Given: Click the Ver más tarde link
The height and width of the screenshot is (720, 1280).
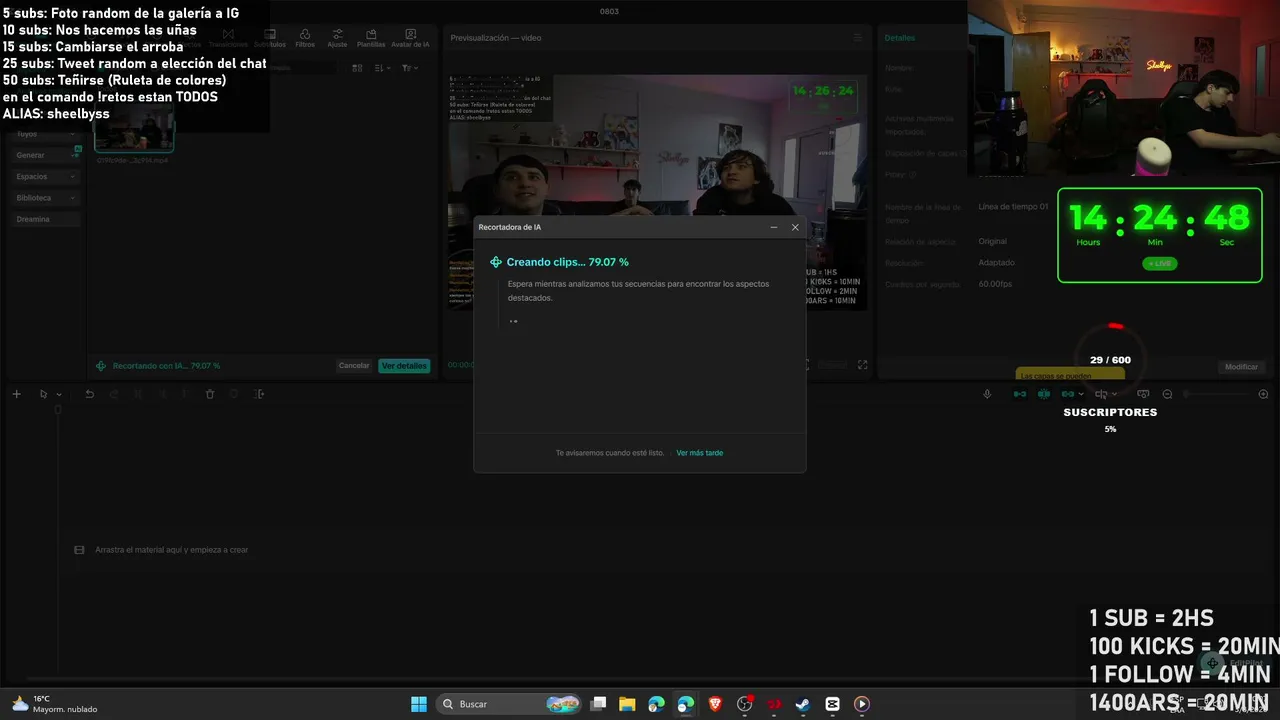Looking at the screenshot, I should [699, 453].
